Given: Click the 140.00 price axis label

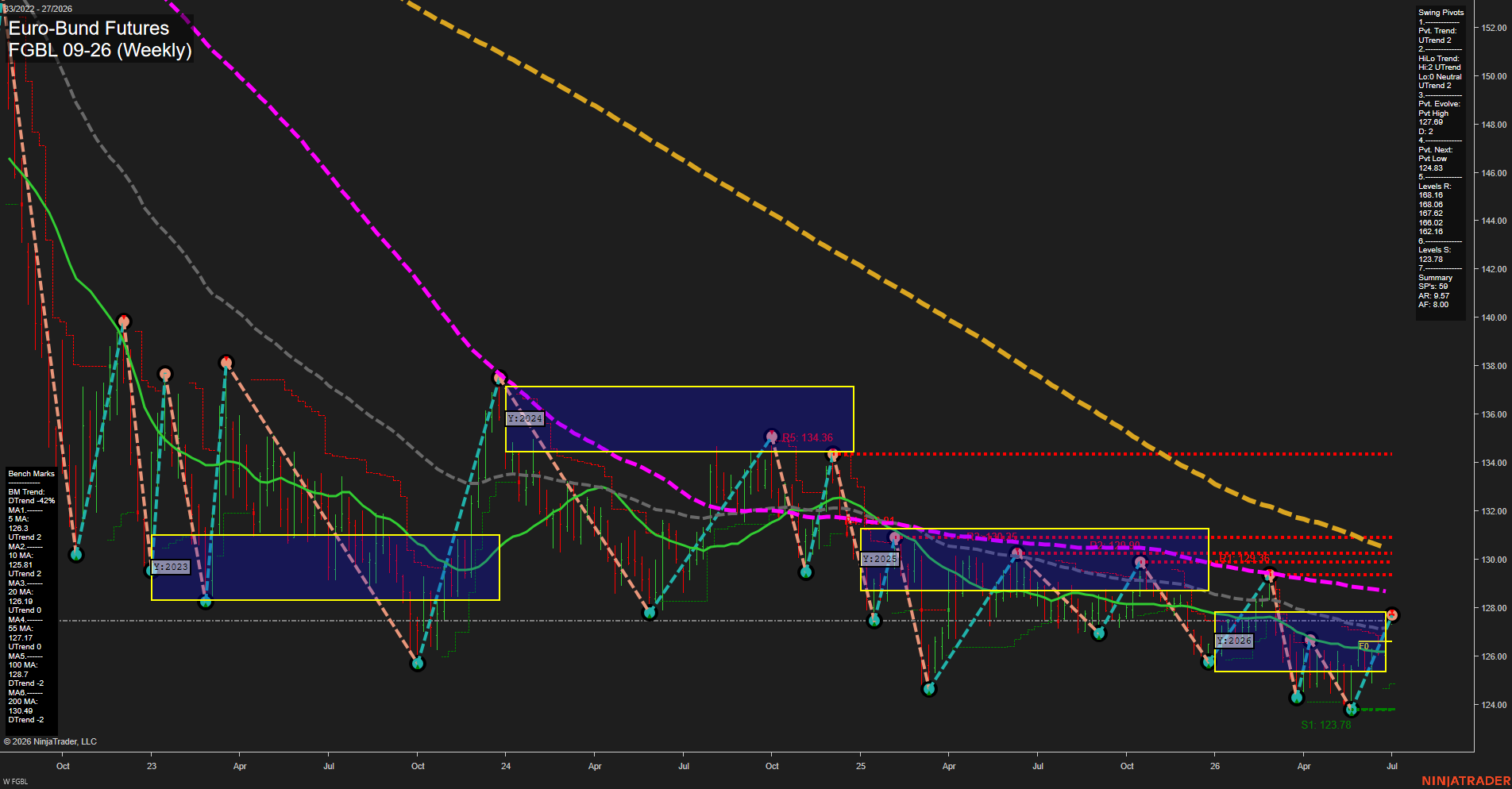Looking at the screenshot, I should click(x=1493, y=318).
